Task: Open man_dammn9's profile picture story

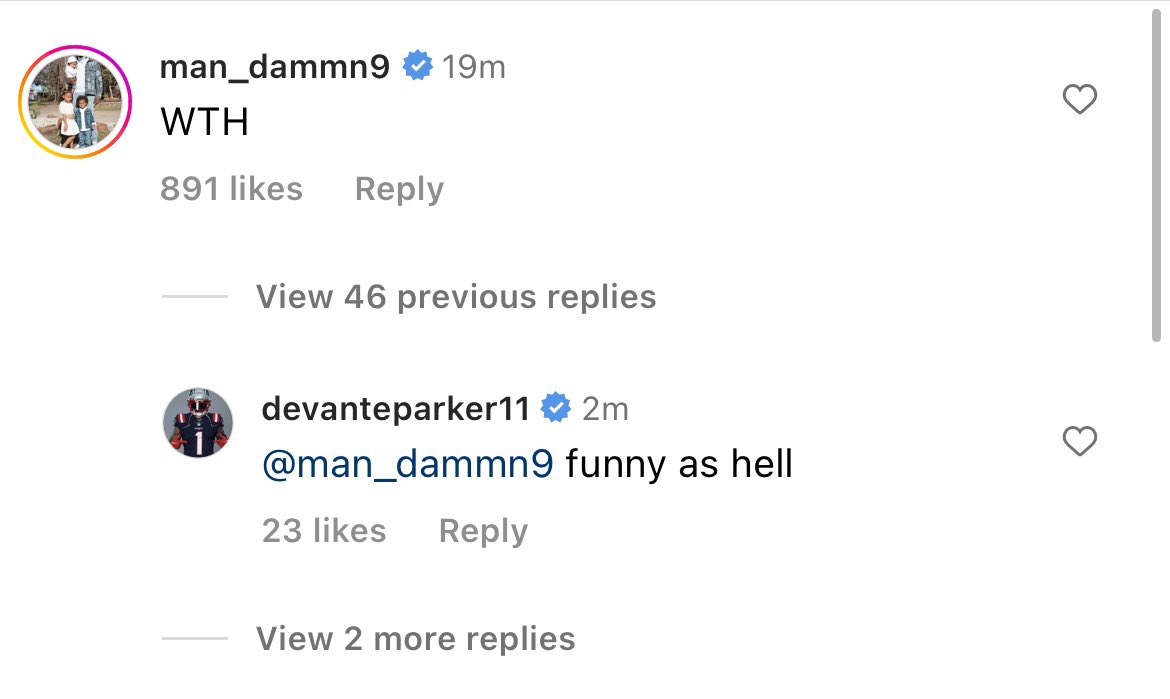Action: point(75,102)
